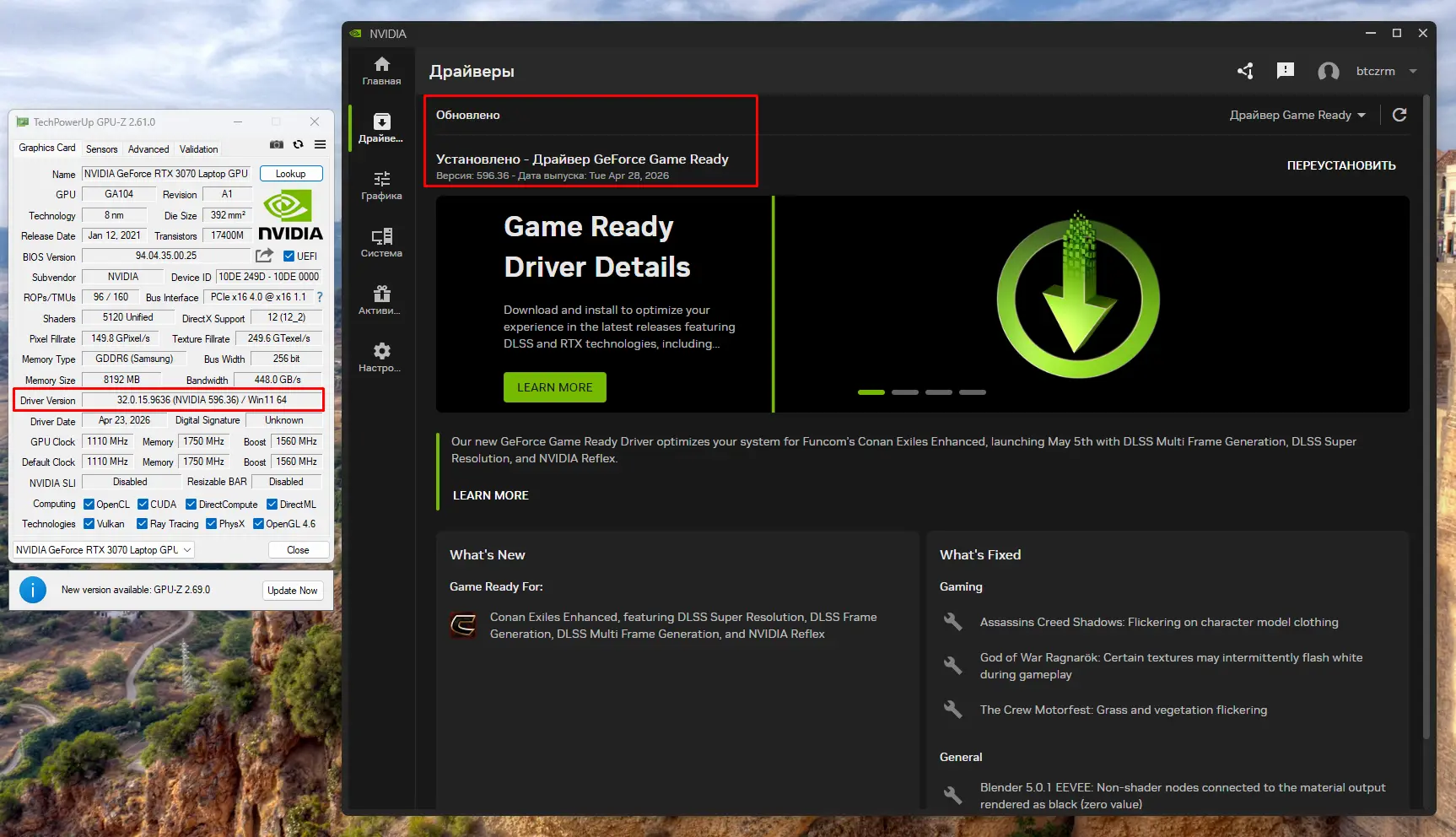Toggle the OpenCL checkbox
The width and height of the screenshot is (1456, 837).
(x=89, y=505)
